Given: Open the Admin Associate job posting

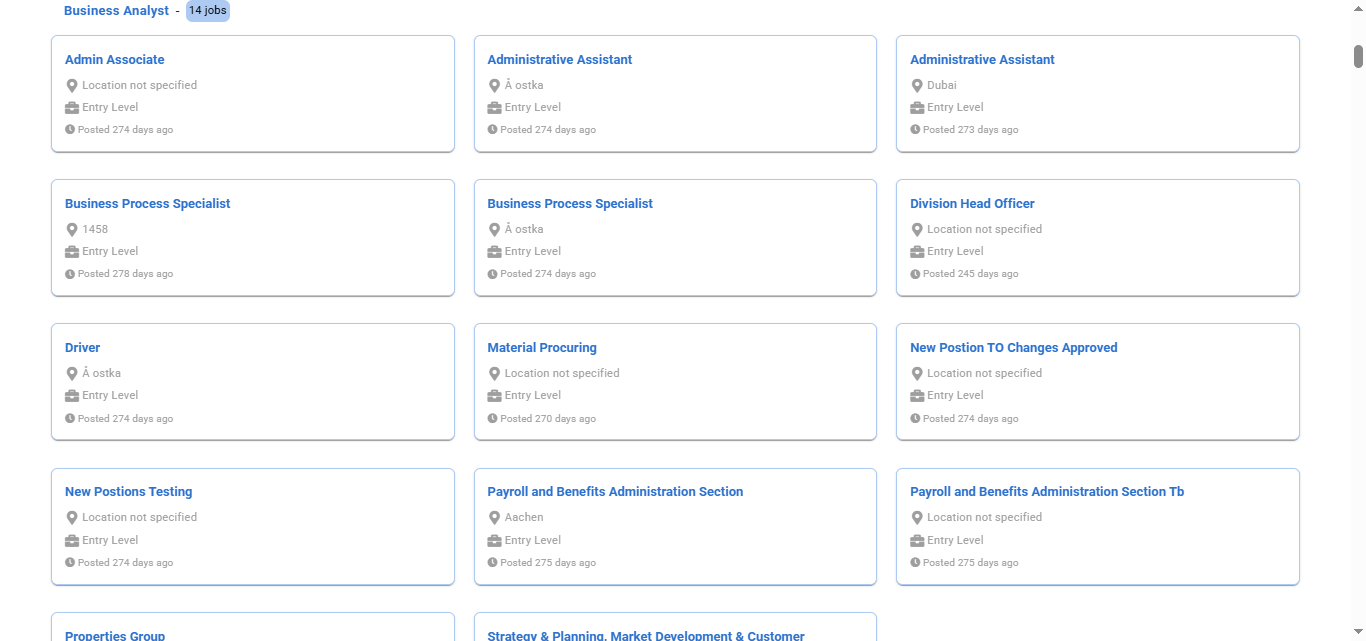Looking at the screenshot, I should click(x=115, y=60).
